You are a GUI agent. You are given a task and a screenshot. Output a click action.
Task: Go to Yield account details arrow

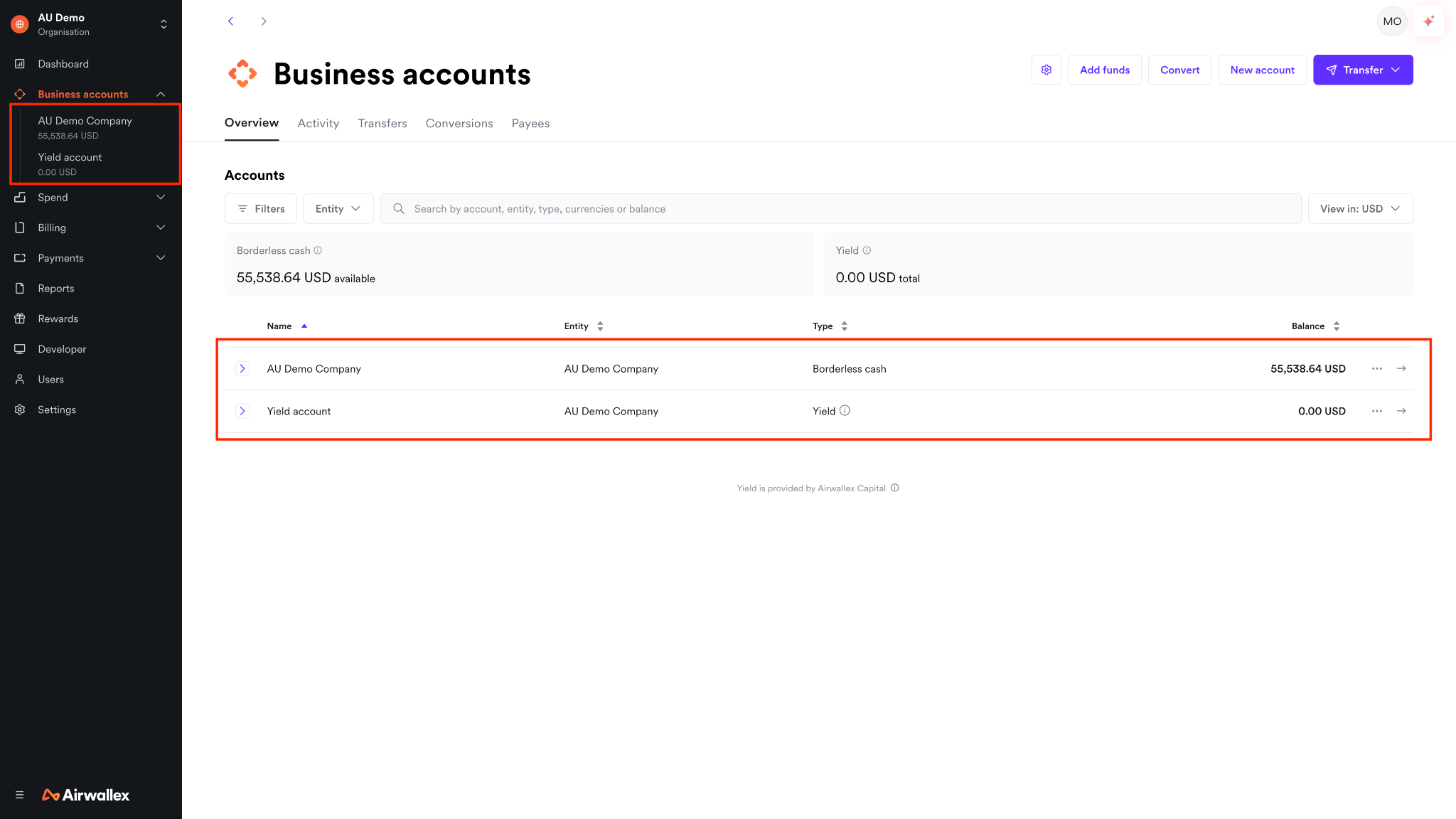pos(1401,411)
